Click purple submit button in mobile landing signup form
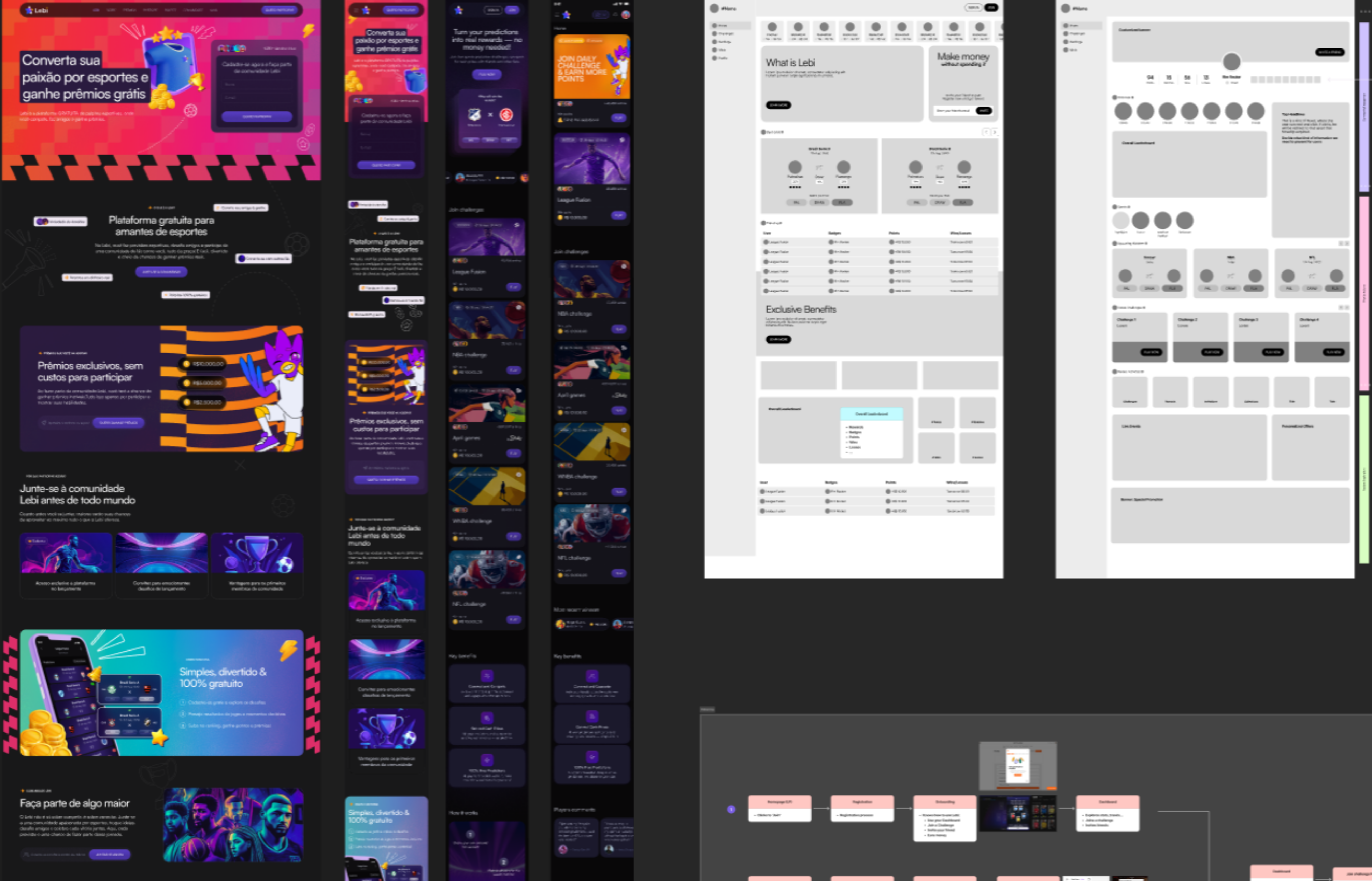Screen dimensions: 1372x881 point(386,165)
